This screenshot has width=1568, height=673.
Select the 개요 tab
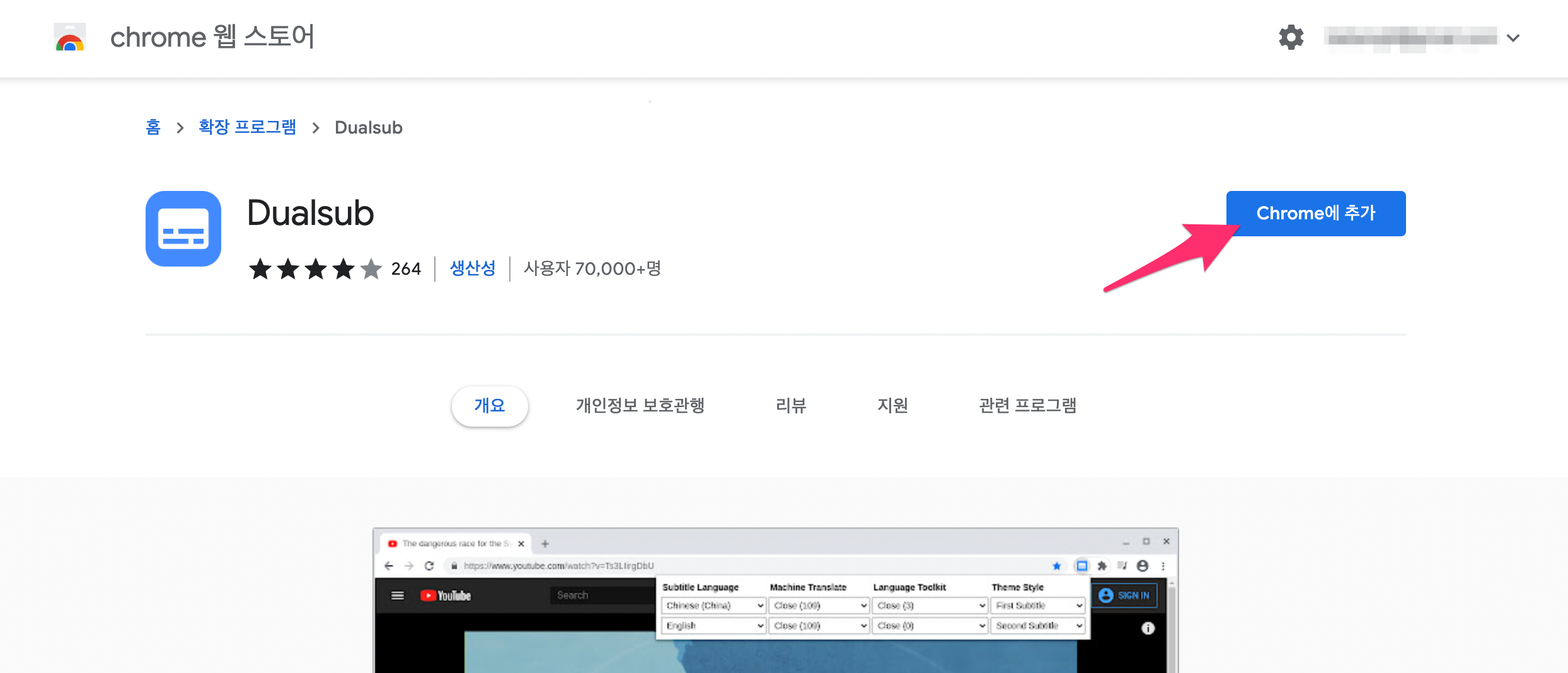point(490,406)
